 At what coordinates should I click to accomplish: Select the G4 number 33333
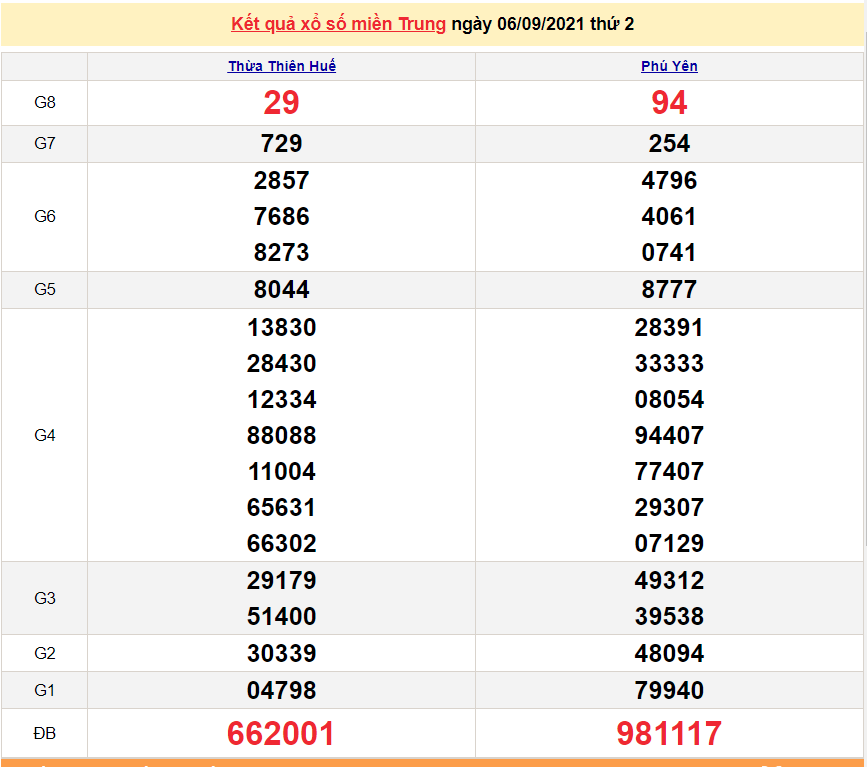[669, 363]
